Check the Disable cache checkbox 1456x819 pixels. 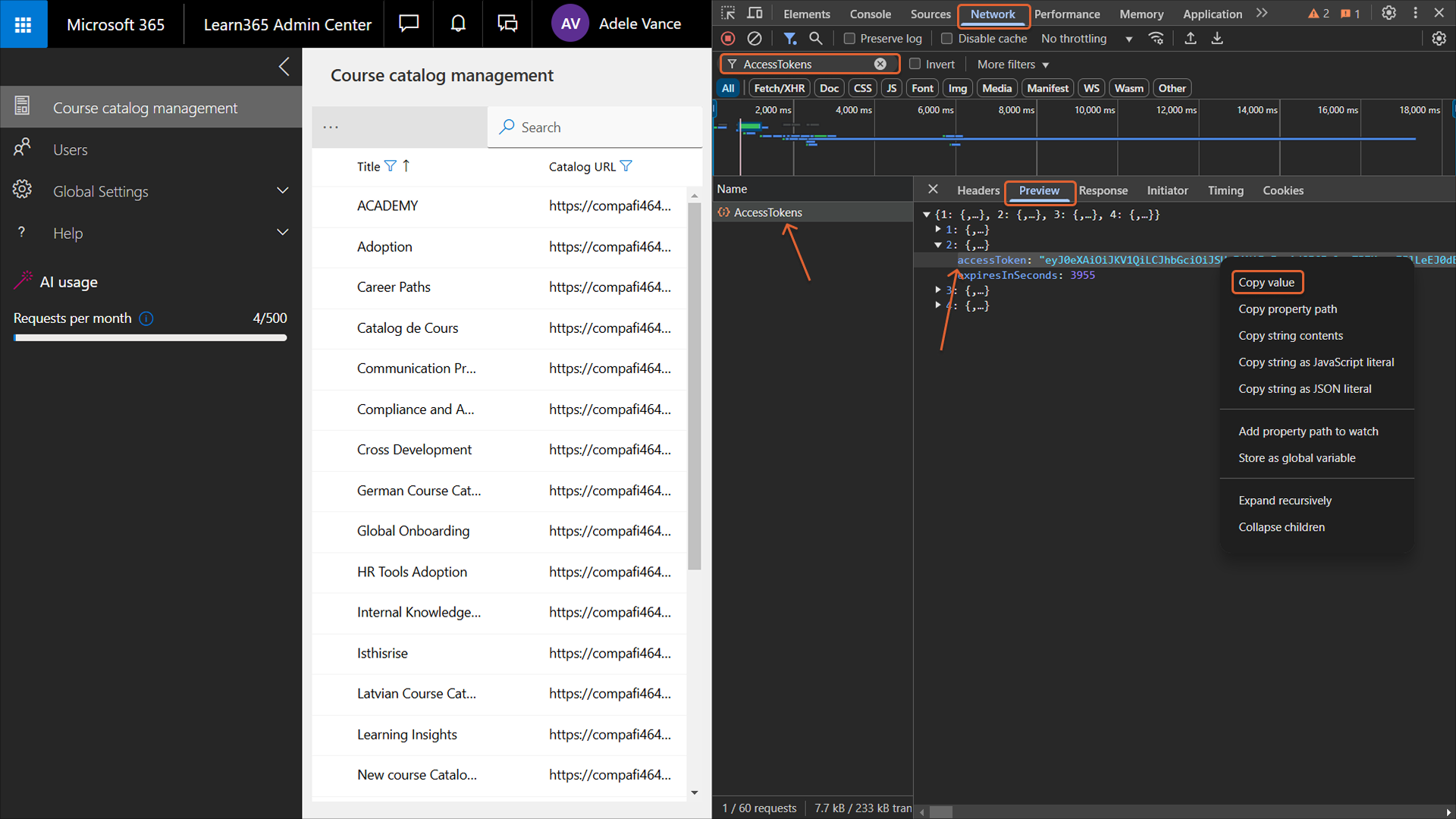click(x=946, y=39)
